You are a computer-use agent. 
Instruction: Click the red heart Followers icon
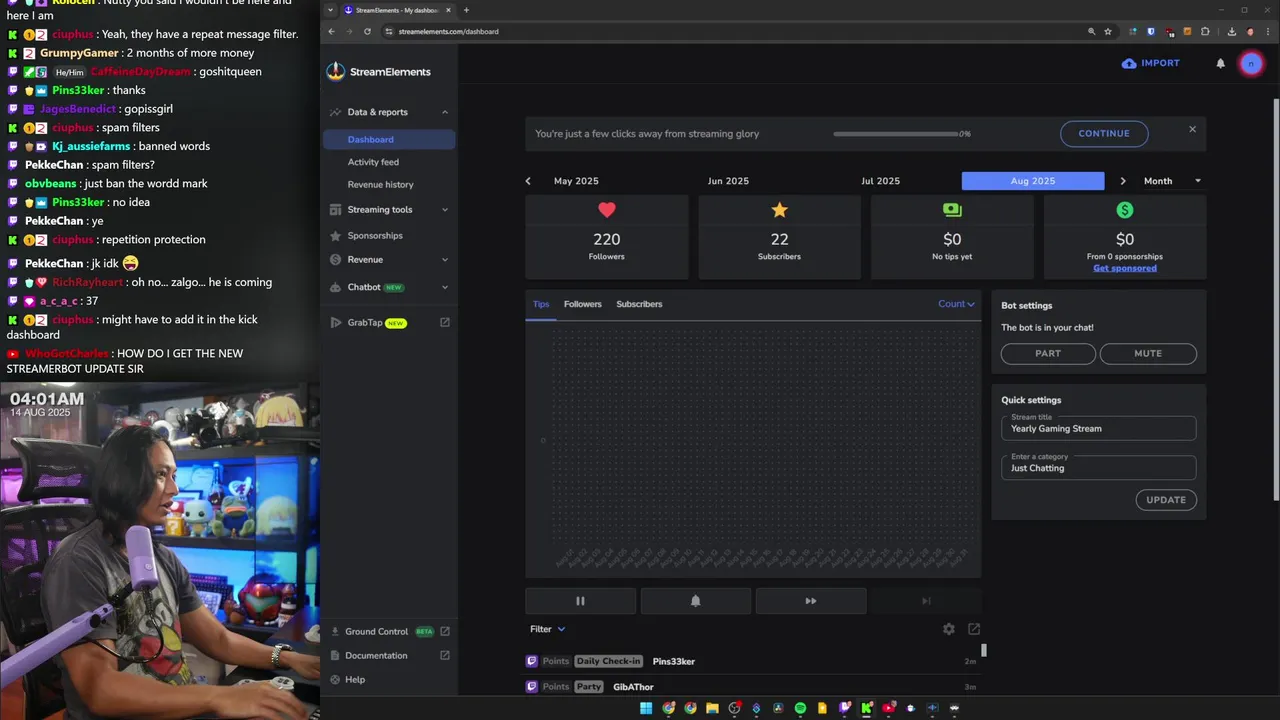click(x=607, y=210)
